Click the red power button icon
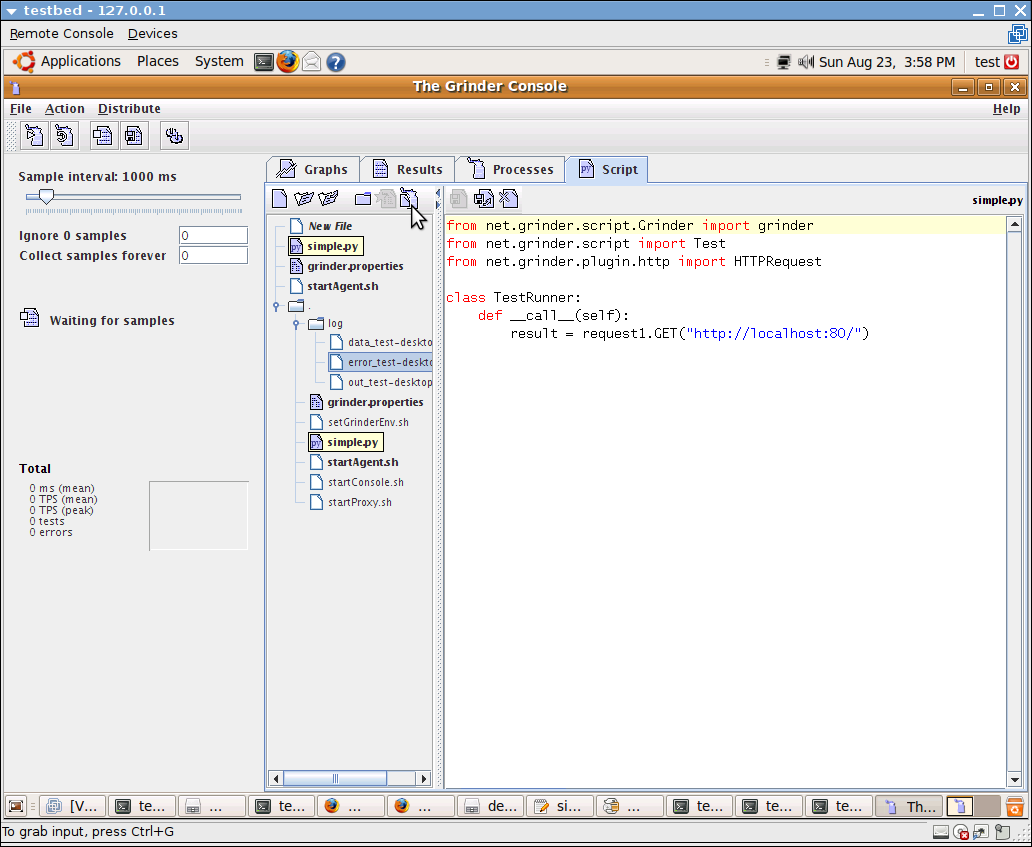The height and width of the screenshot is (847, 1032). pos(1012,62)
